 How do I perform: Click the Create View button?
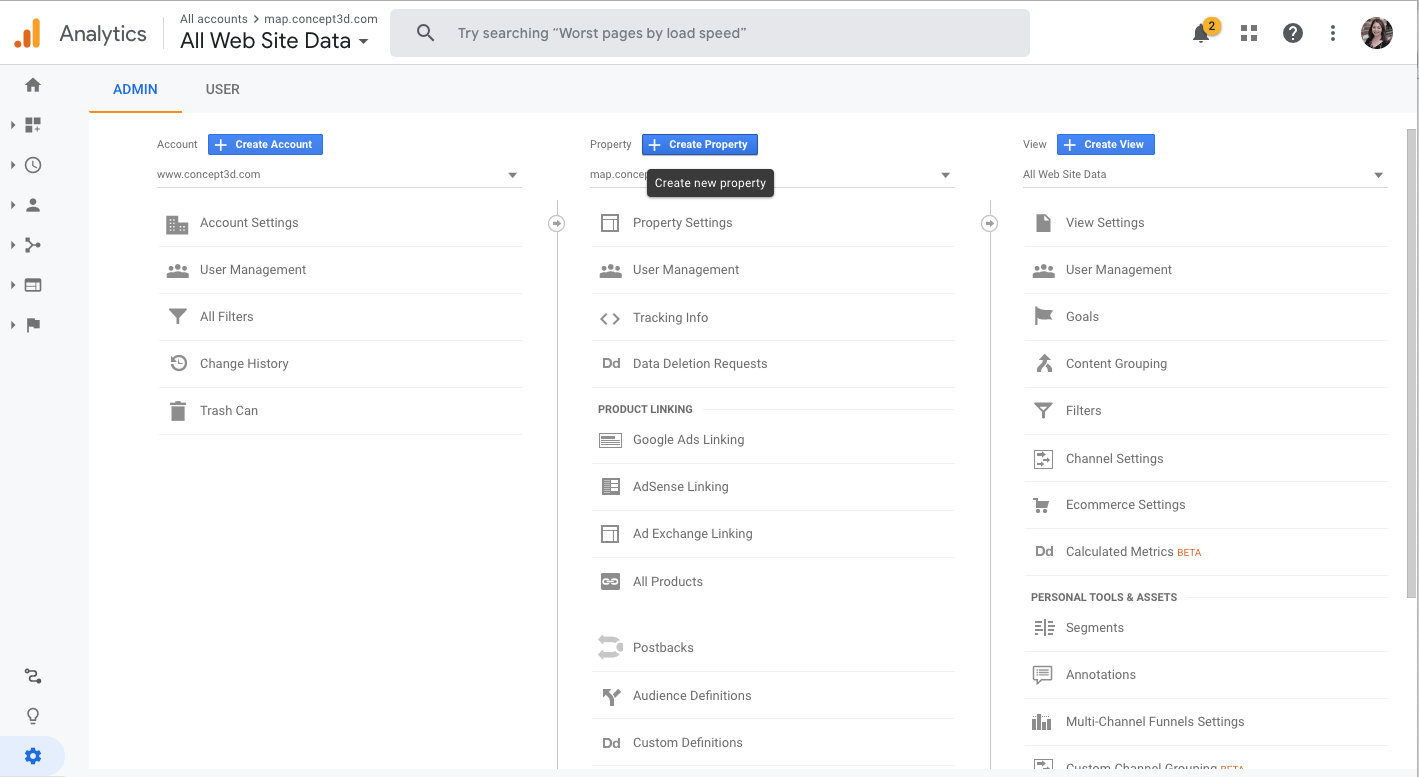point(1106,145)
